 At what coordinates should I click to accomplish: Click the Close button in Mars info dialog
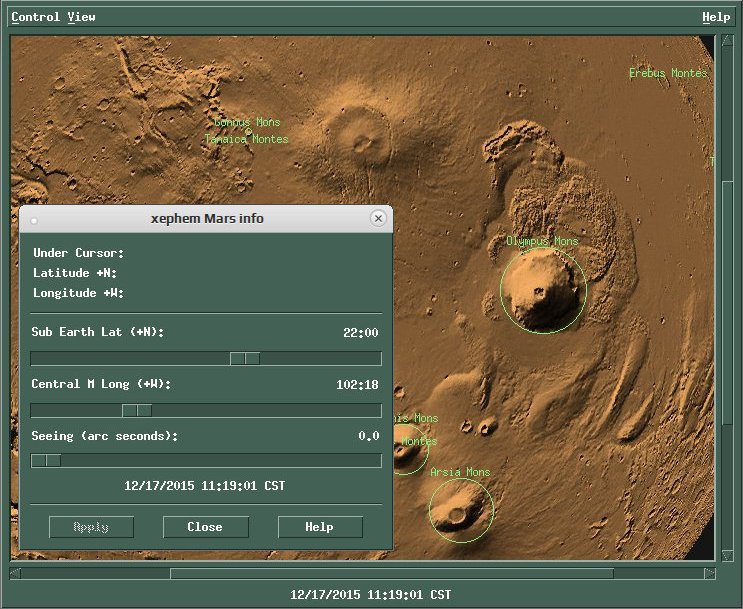pyautogui.click(x=206, y=527)
